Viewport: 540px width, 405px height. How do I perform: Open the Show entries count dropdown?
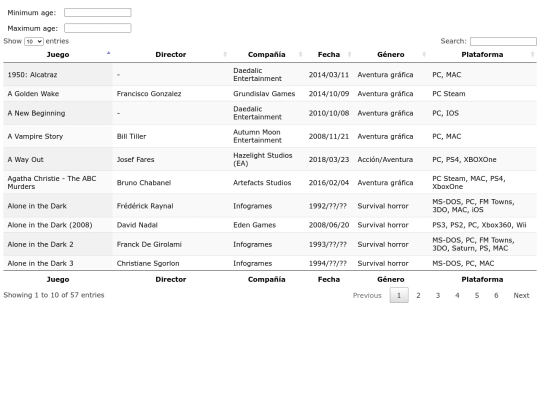[x=34, y=41]
